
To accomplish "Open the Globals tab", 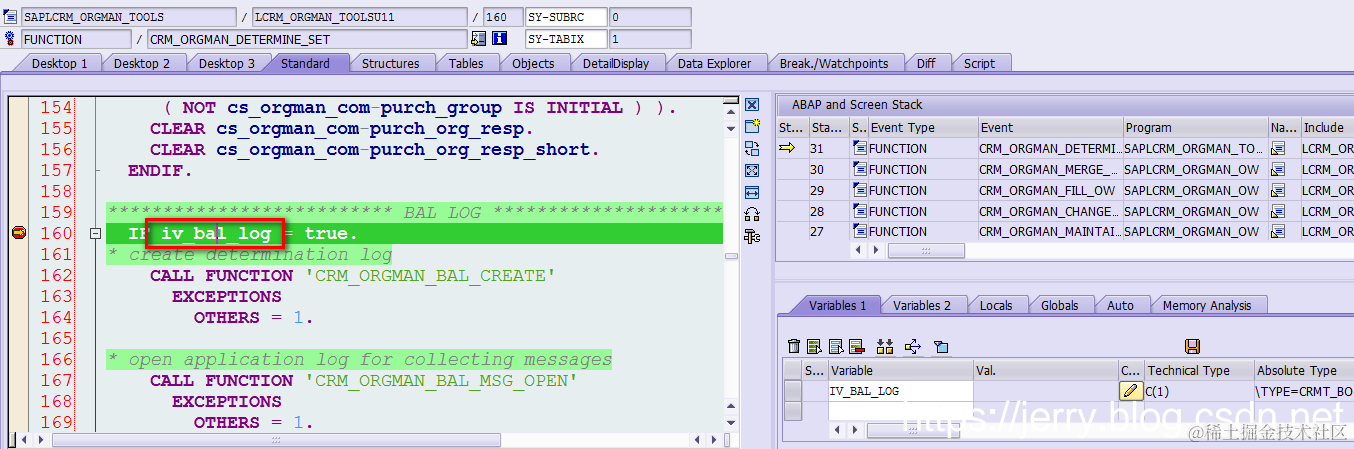I will pos(1059,305).
